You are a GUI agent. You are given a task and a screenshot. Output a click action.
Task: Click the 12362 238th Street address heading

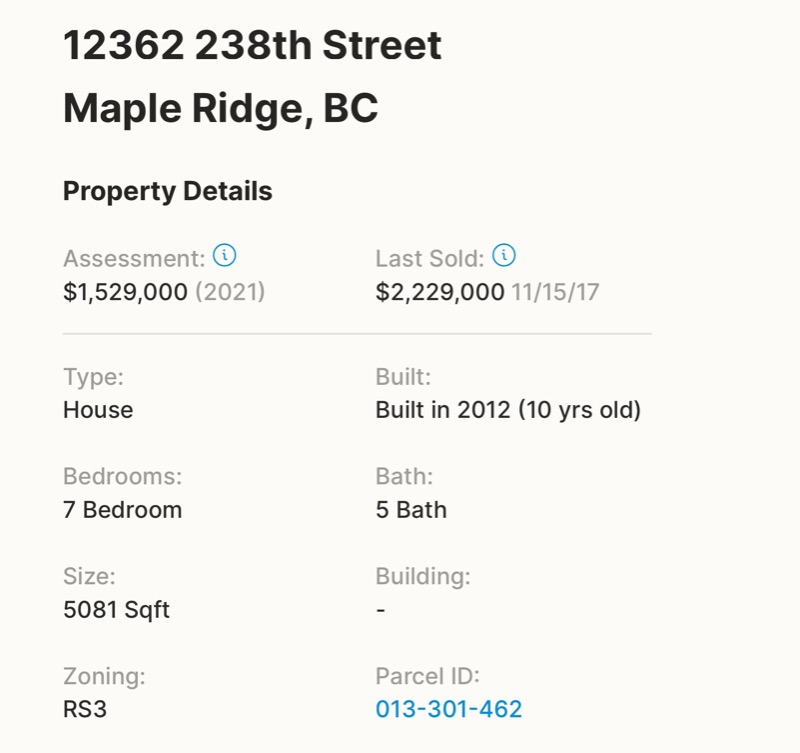tap(252, 46)
